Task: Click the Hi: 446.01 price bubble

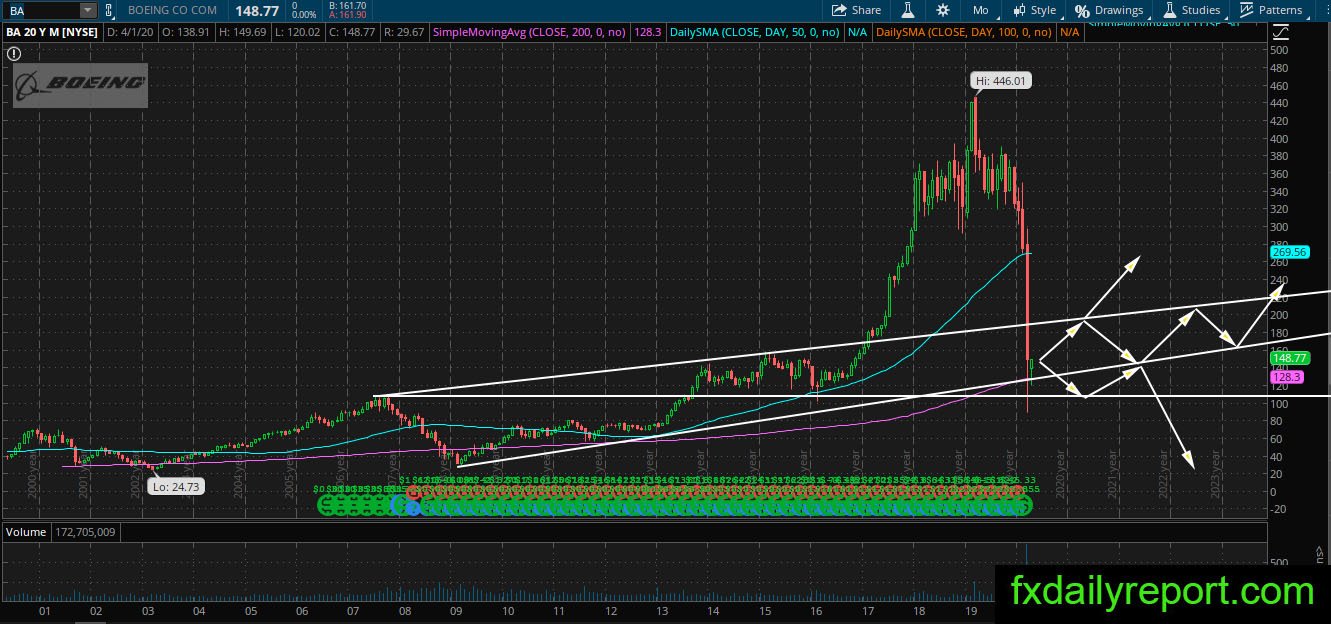Action: [1001, 80]
